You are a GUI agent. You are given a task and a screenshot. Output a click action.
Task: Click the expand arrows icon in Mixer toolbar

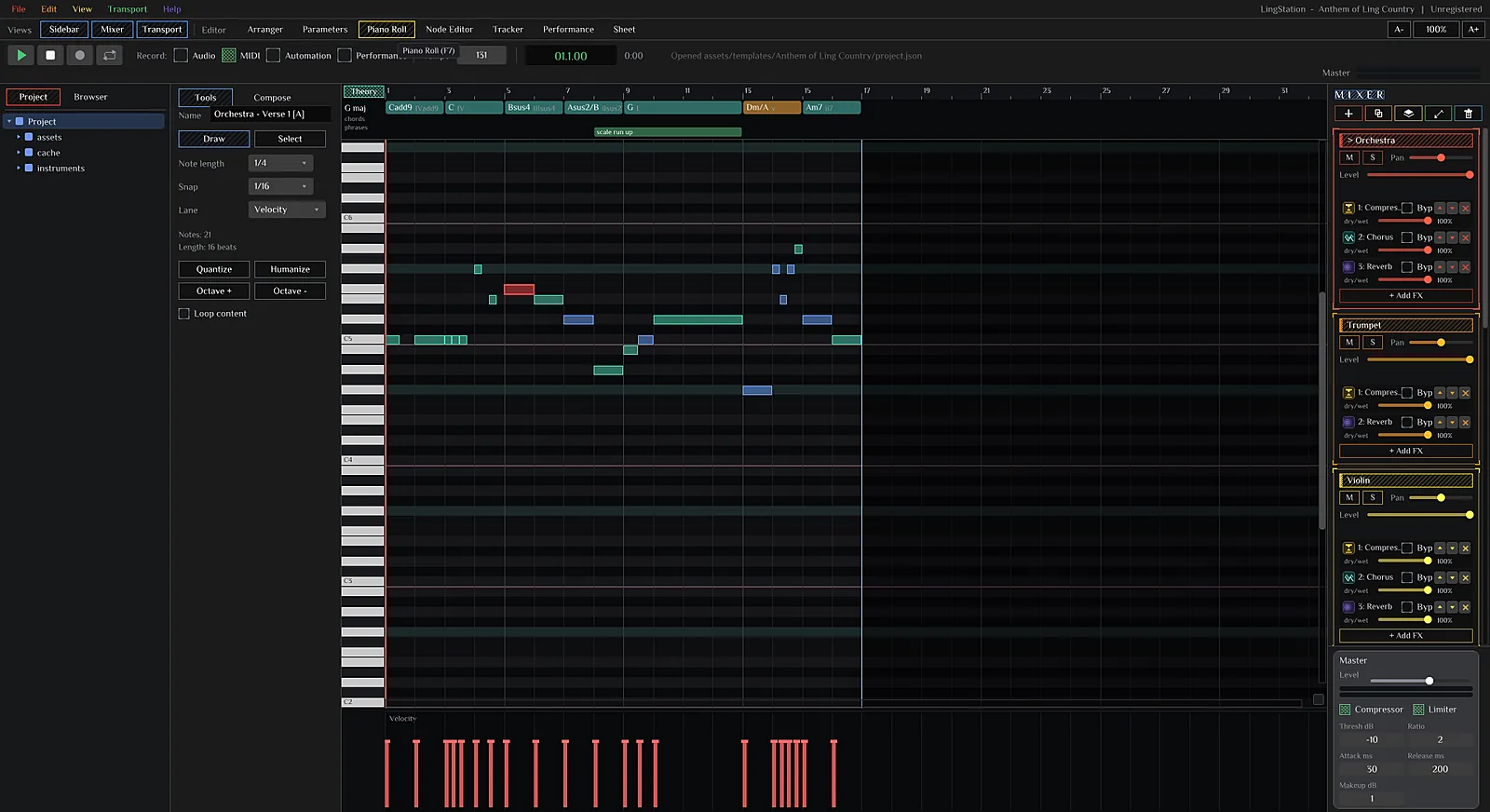(1438, 114)
